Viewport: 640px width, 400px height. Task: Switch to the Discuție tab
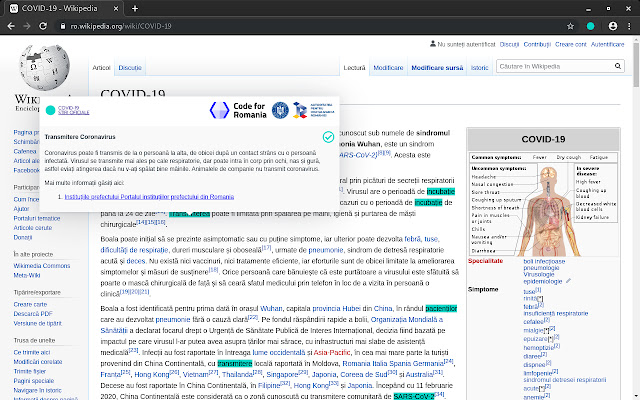(130, 67)
